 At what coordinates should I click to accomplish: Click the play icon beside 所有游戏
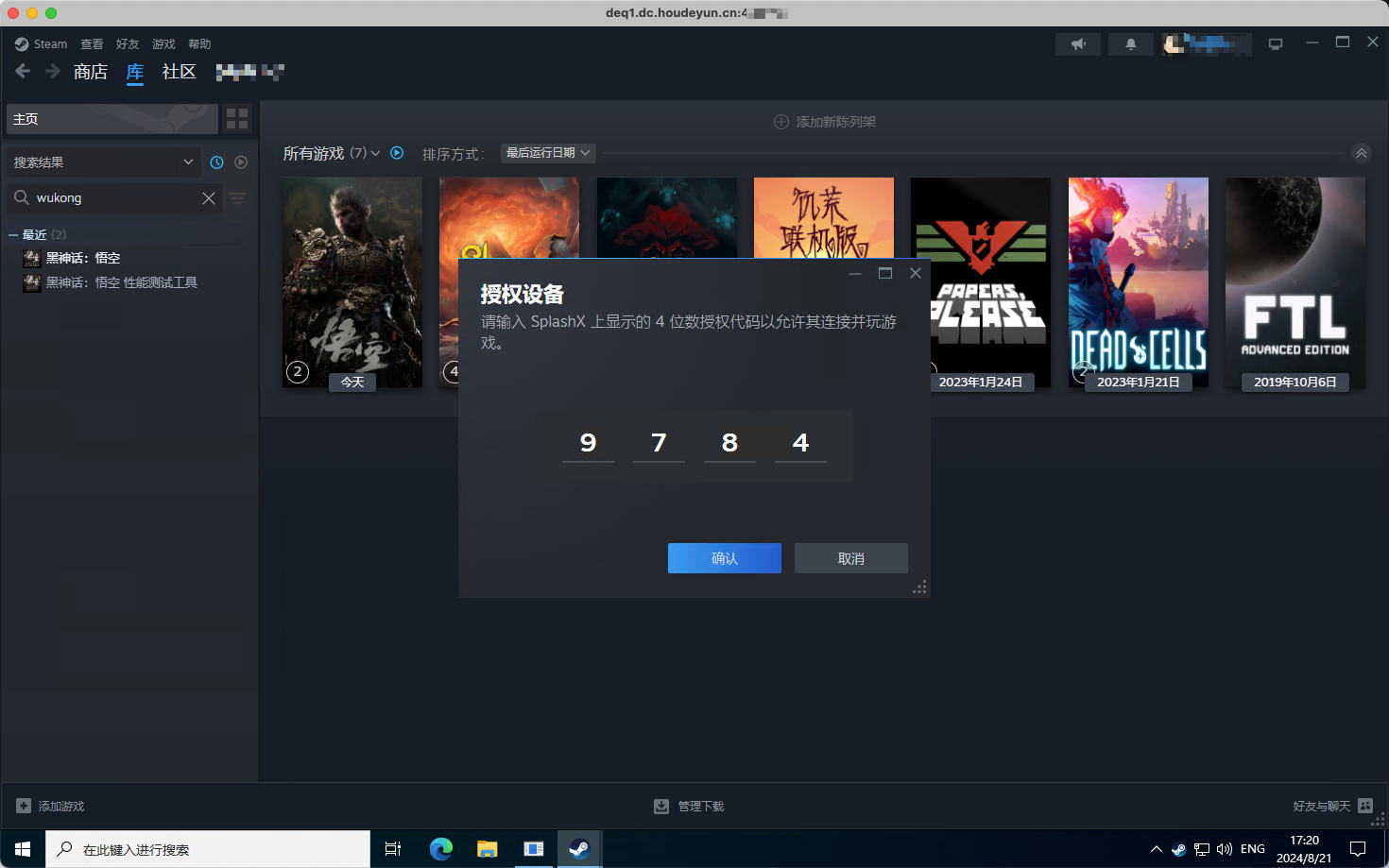[x=397, y=153]
